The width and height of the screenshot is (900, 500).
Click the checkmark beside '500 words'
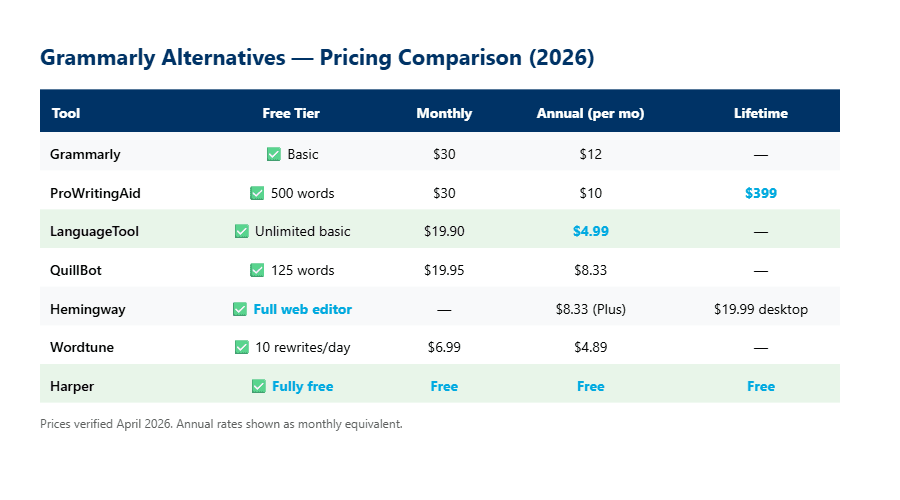pyautogui.click(x=257, y=193)
